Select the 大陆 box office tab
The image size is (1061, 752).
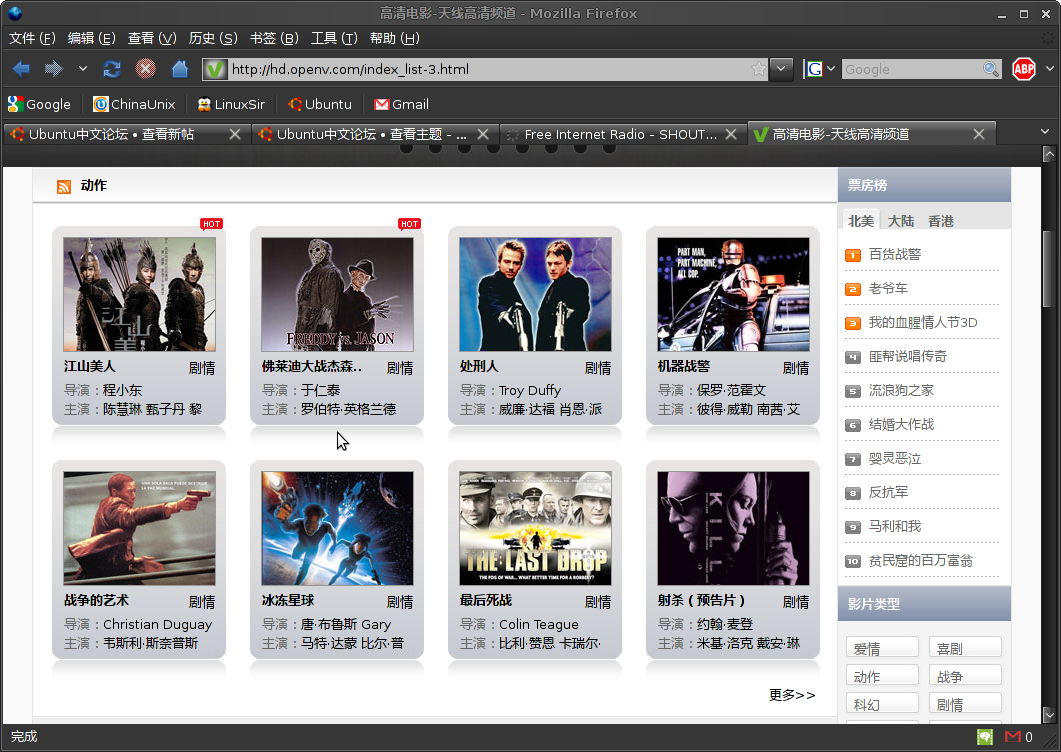click(x=901, y=221)
